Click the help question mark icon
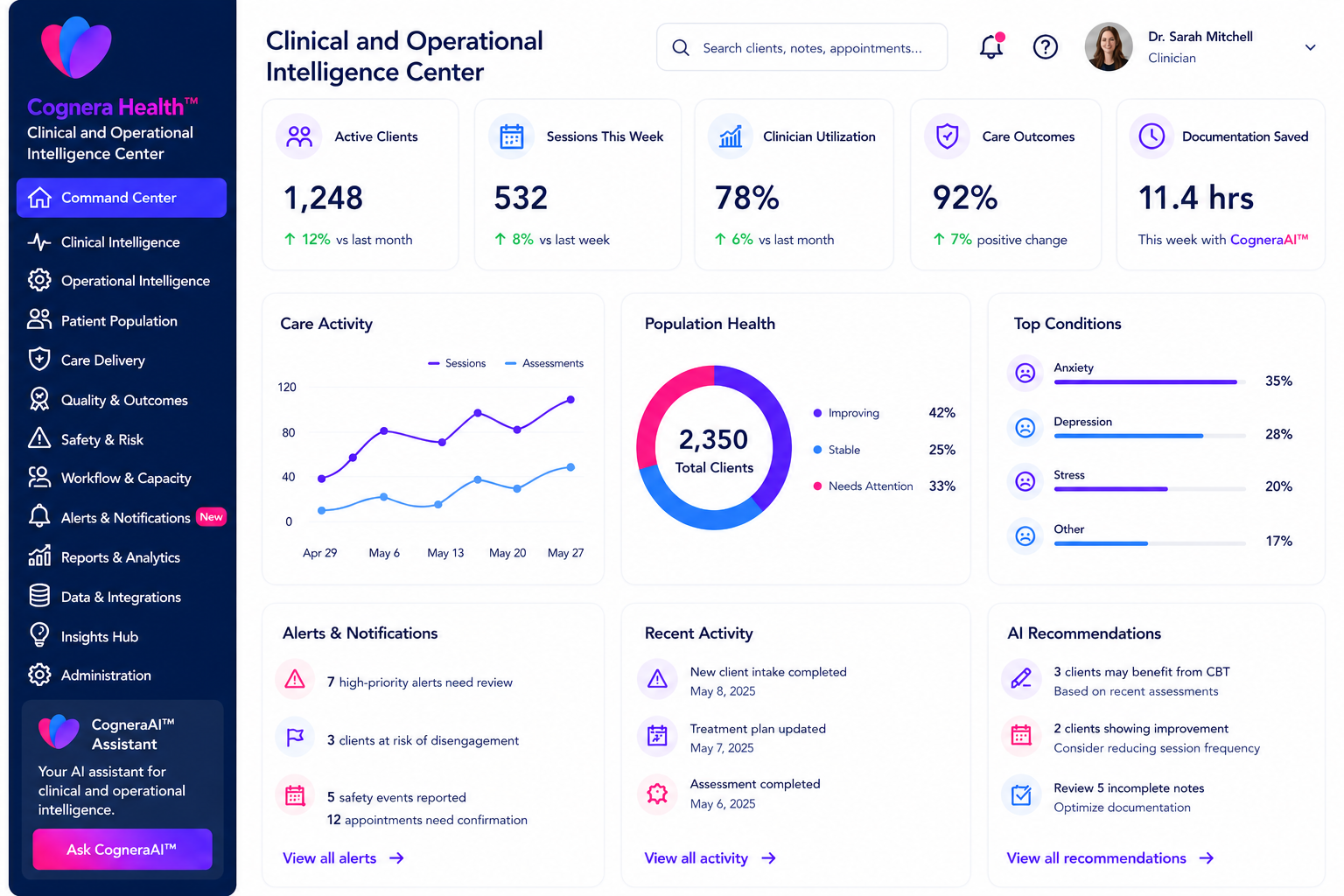1344x896 pixels. [x=1046, y=47]
